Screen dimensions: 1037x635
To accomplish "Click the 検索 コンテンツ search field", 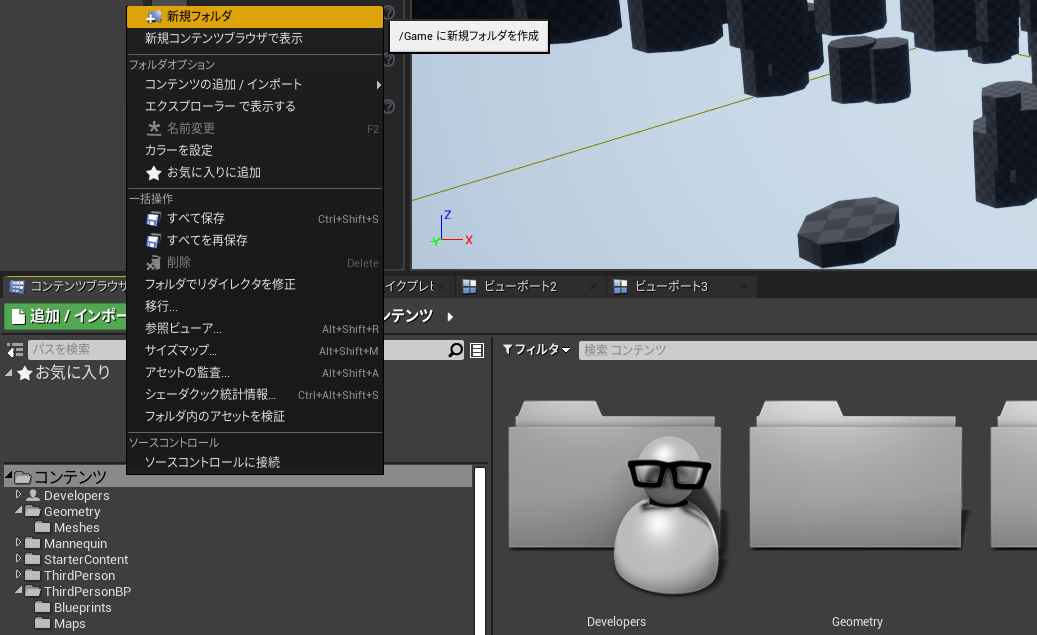I will (x=808, y=350).
